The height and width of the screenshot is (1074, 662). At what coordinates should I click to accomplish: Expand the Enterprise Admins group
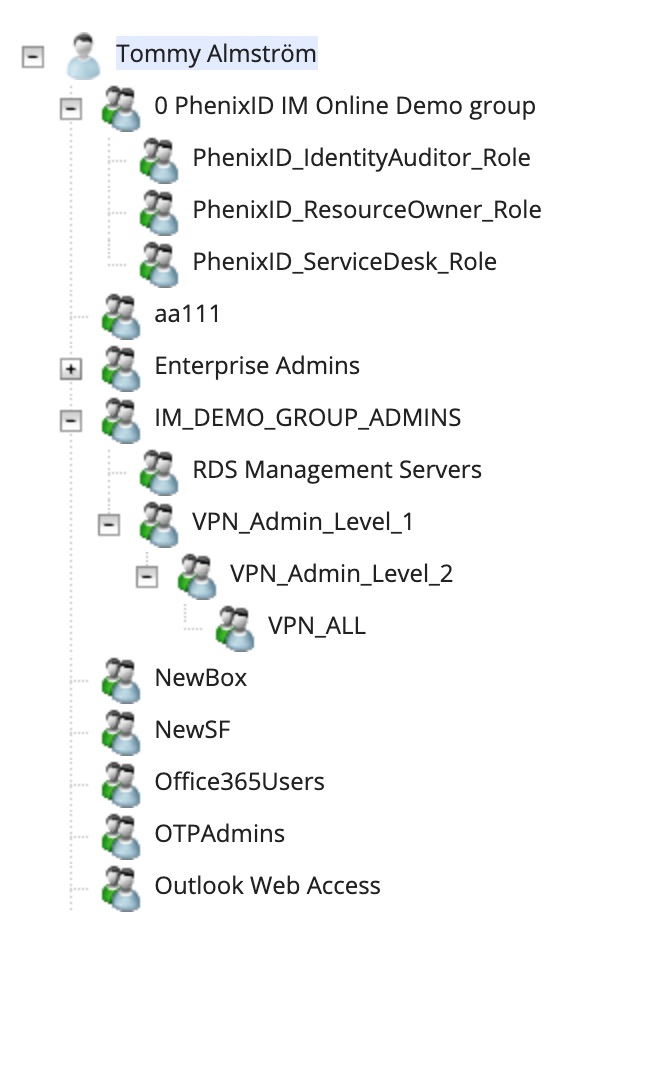(x=71, y=369)
